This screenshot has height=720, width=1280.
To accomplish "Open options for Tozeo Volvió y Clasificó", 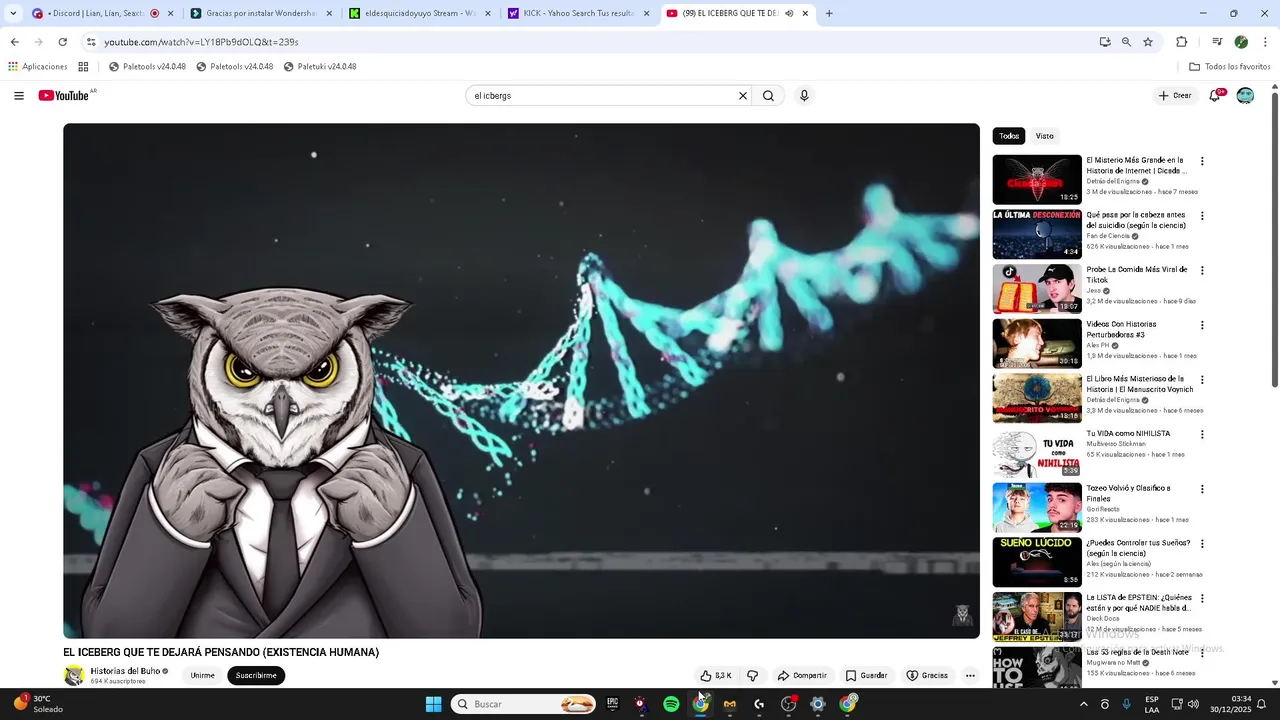I will tap(1202, 489).
